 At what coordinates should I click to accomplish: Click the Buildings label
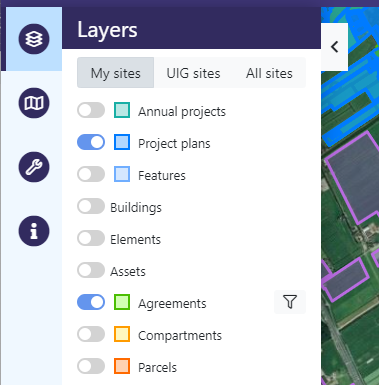[x=136, y=208]
